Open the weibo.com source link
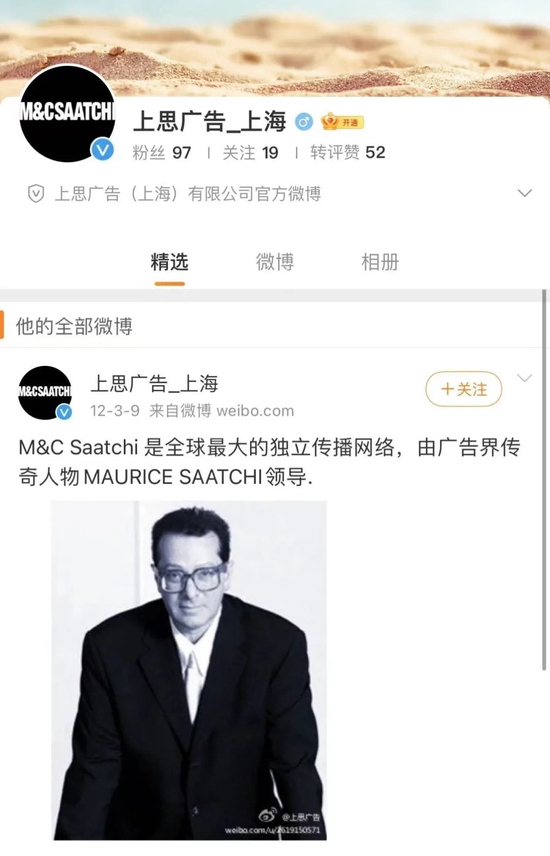 (x=255, y=411)
